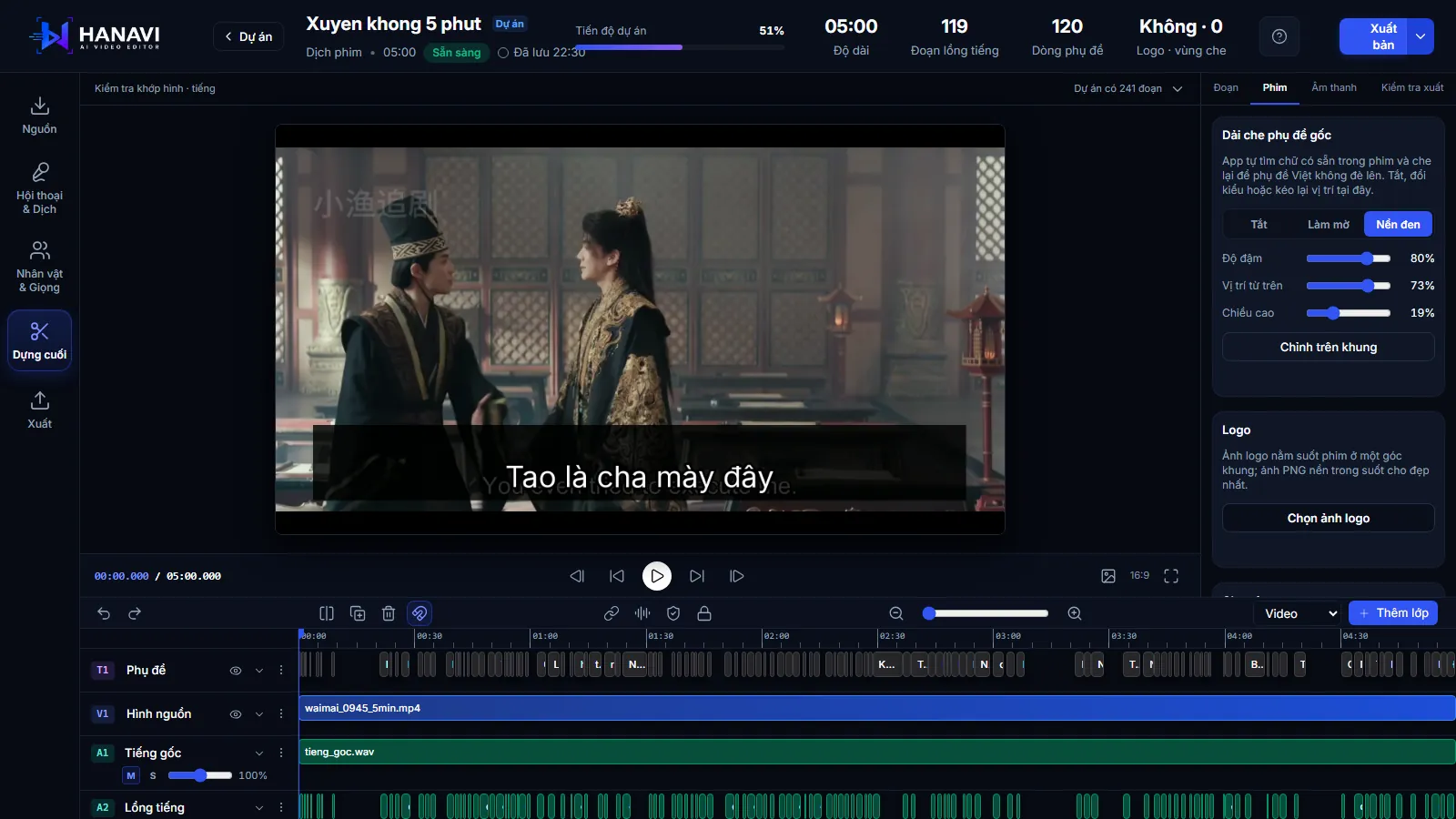
Task: Toggle visibility of Phụ đề track
Action: tap(236, 671)
